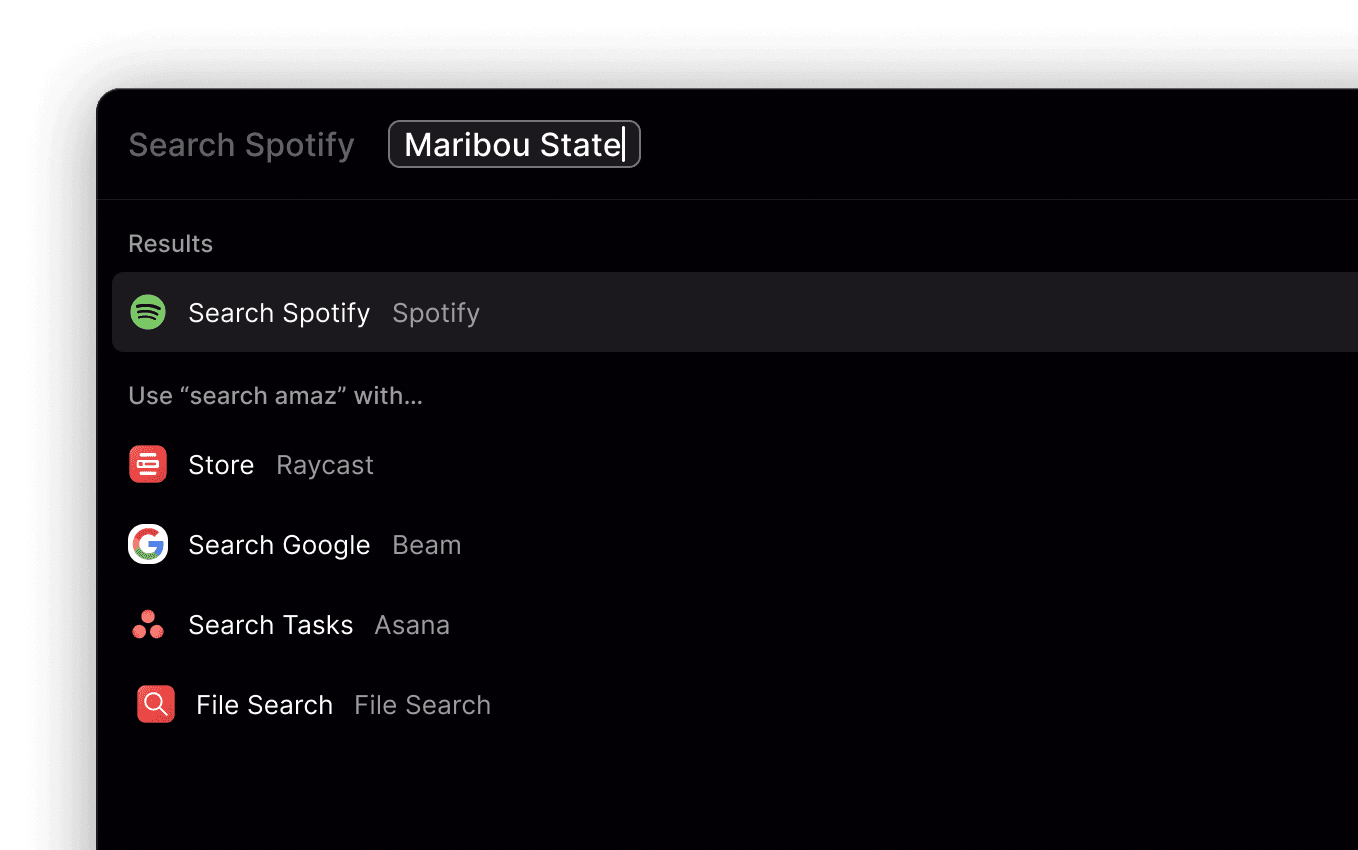
Task: Click the green Spotify logo icon
Action: point(148,312)
